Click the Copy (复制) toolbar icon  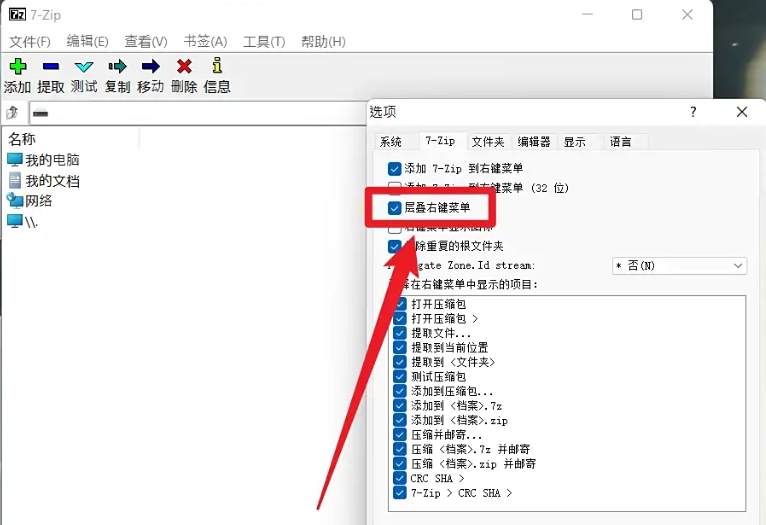pyautogui.click(x=117, y=66)
